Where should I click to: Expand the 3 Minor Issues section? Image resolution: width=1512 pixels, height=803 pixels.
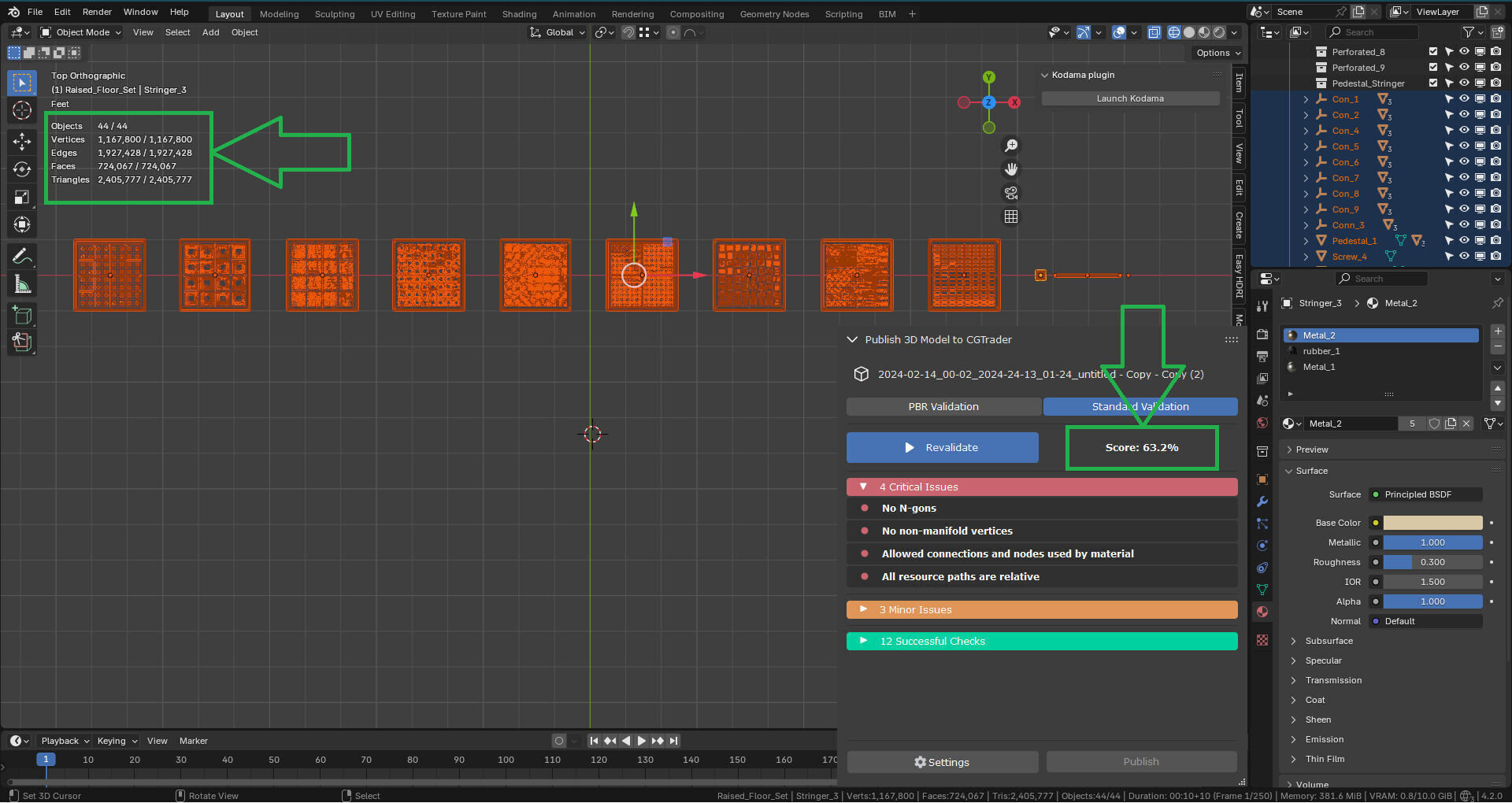[1042, 610]
